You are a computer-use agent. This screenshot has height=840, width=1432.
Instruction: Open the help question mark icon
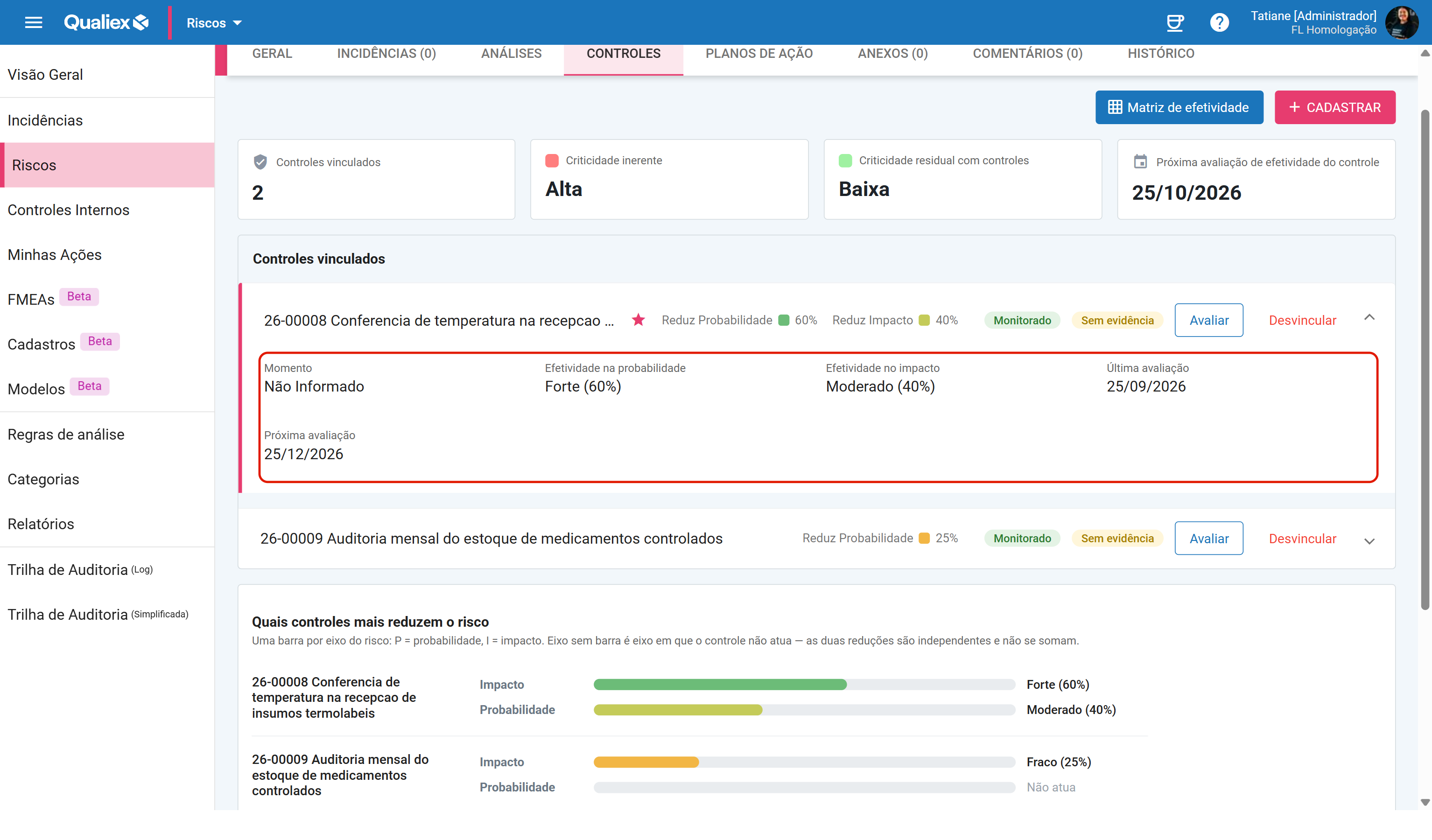(1219, 23)
